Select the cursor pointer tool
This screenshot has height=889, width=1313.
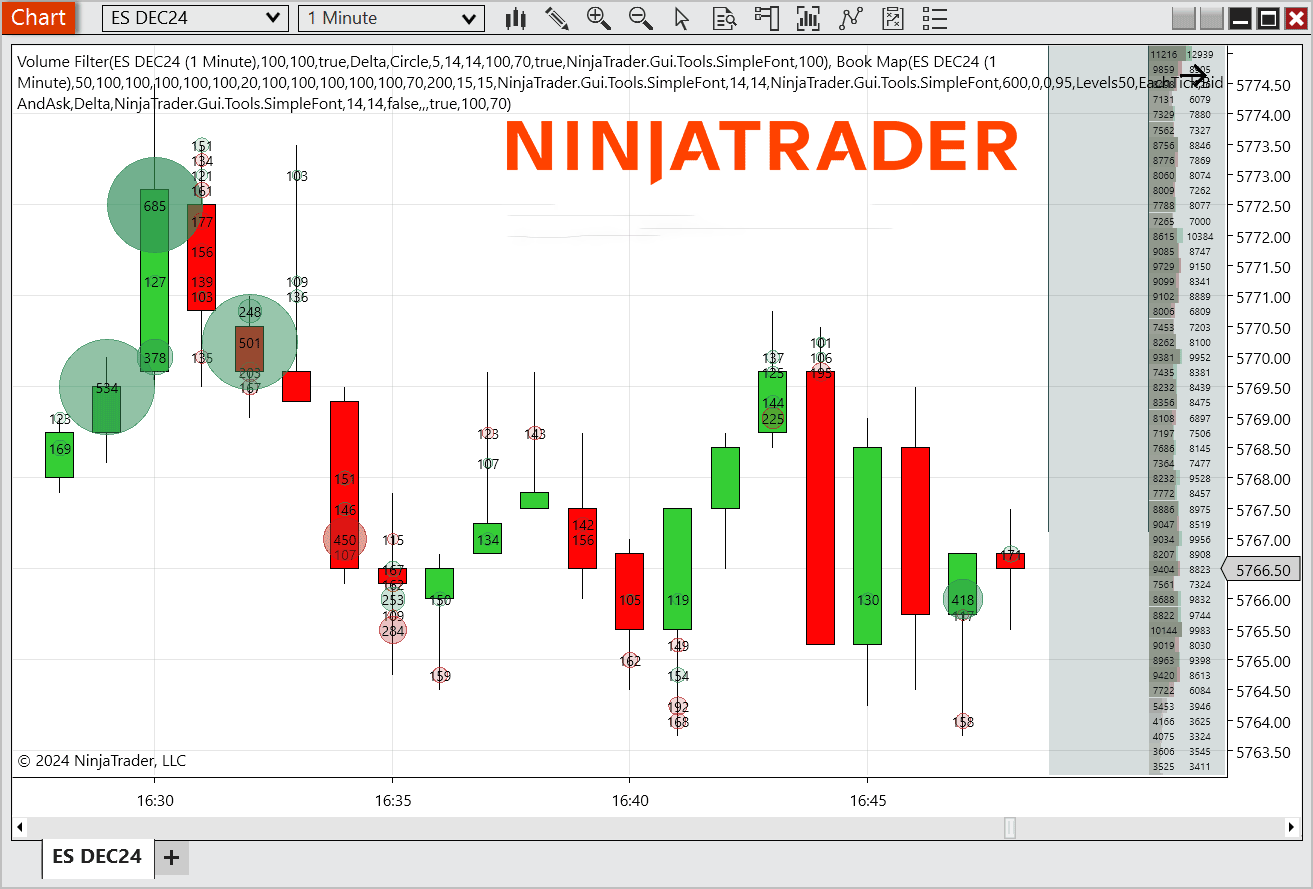[682, 18]
